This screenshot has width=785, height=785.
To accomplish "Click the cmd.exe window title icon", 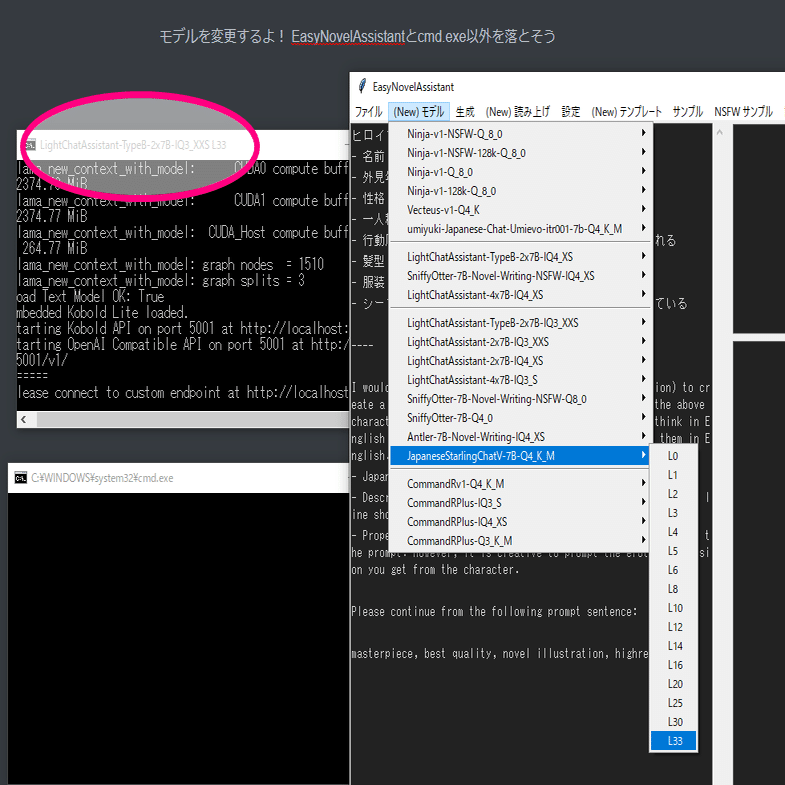I will (x=21, y=478).
